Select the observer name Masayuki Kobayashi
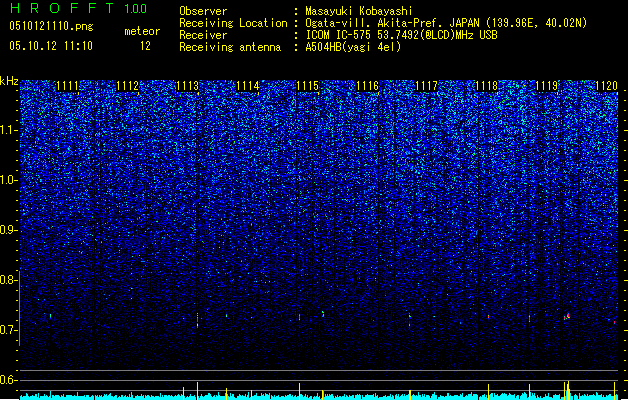The height and width of the screenshot is (400, 629). tap(359, 11)
